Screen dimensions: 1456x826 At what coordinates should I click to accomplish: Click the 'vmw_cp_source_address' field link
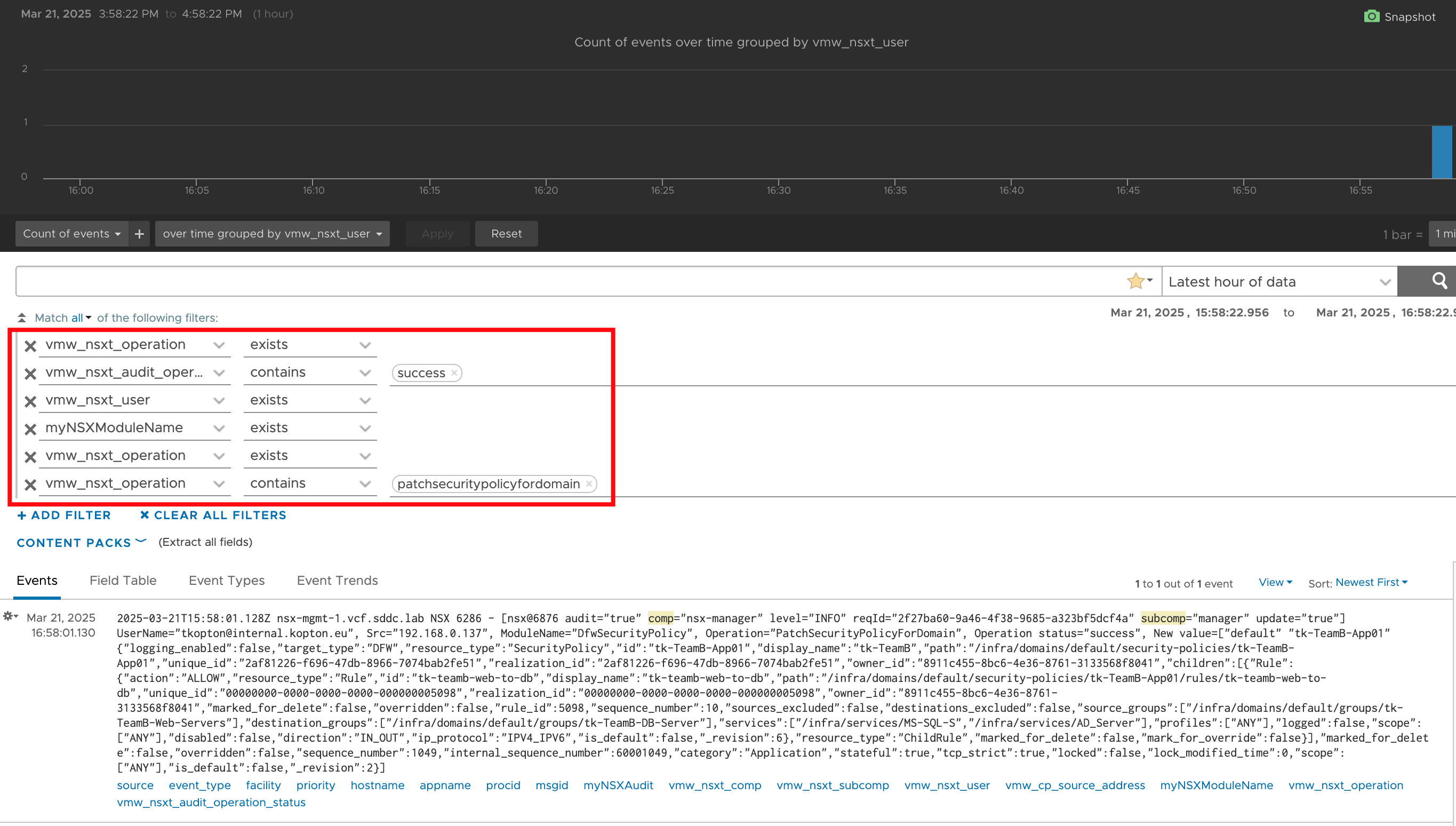pos(1075,785)
